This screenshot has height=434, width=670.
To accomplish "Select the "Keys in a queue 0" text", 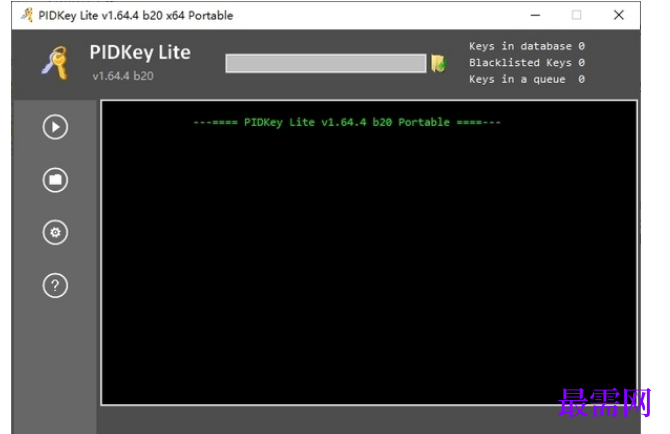I will click(x=527, y=79).
